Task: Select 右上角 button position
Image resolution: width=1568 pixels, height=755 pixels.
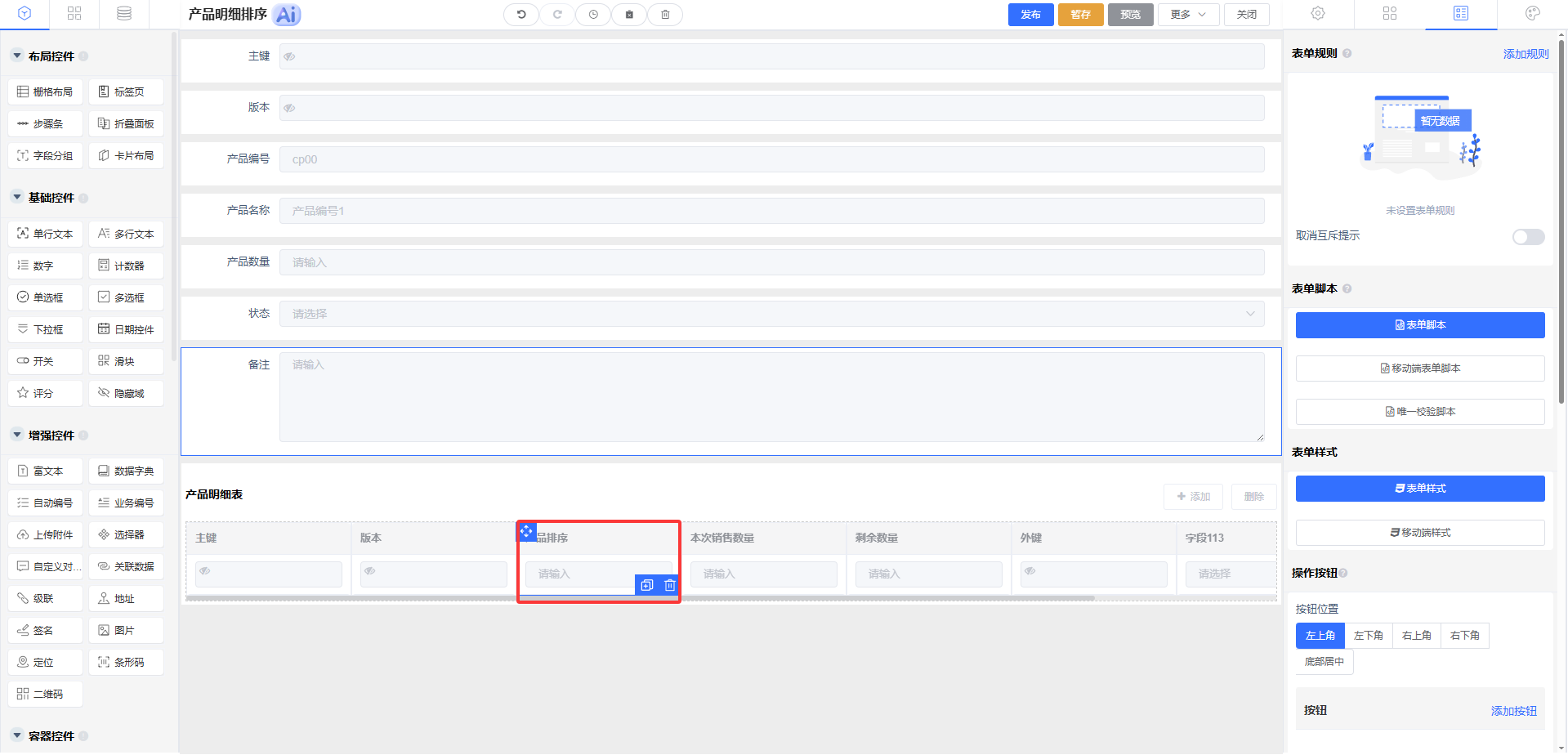Action: click(x=1416, y=636)
